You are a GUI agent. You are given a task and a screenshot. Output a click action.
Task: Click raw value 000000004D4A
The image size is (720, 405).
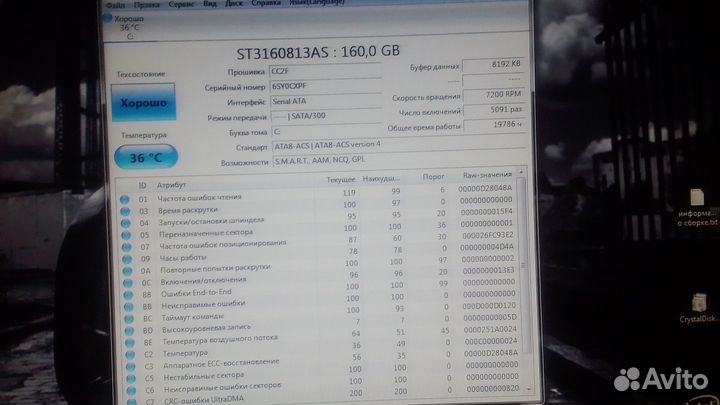click(488, 247)
